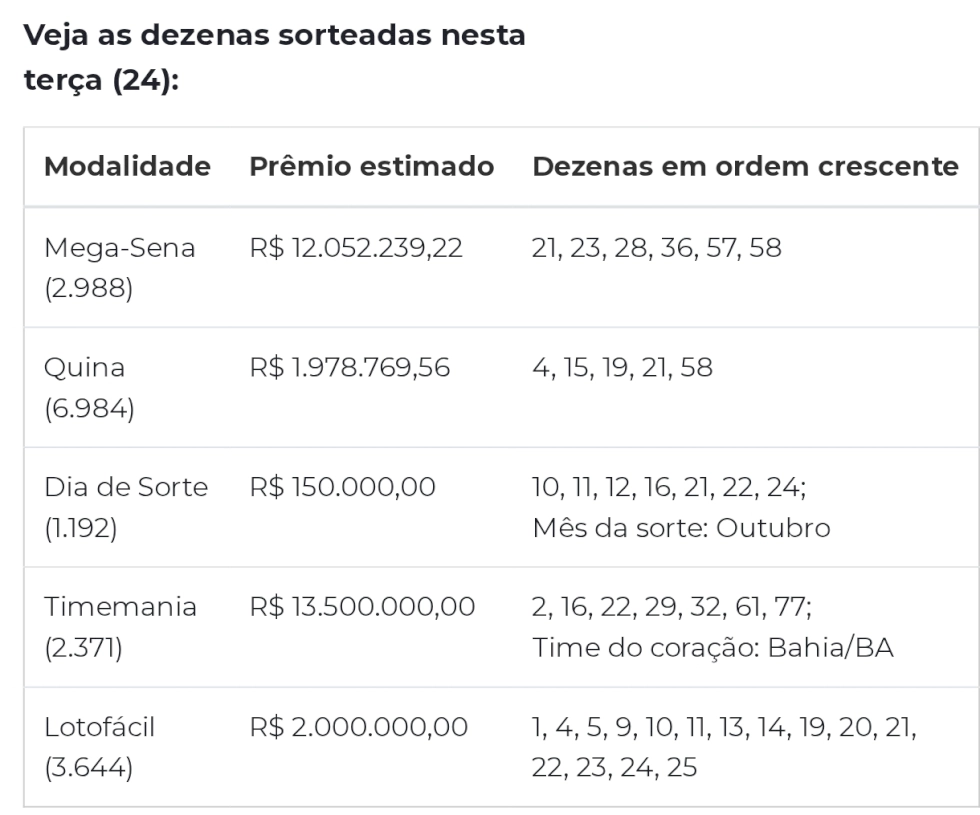The height and width of the screenshot is (815, 980).
Task: Click the 'Dezenas em ordem crescente' header
Action: pos(745,167)
